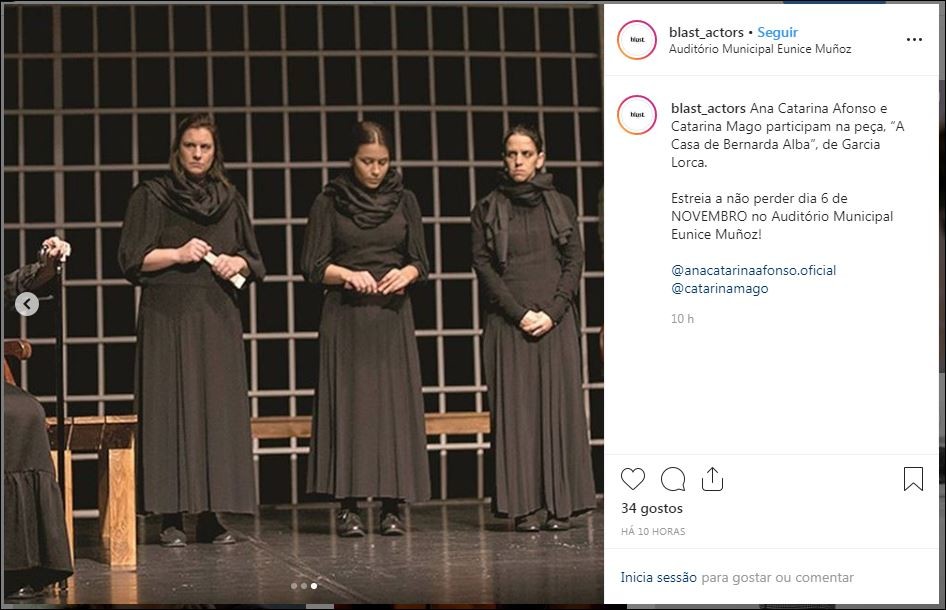Open the blast_actors avatar beside the caption
The width and height of the screenshot is (946, 610).
point(637,115)
